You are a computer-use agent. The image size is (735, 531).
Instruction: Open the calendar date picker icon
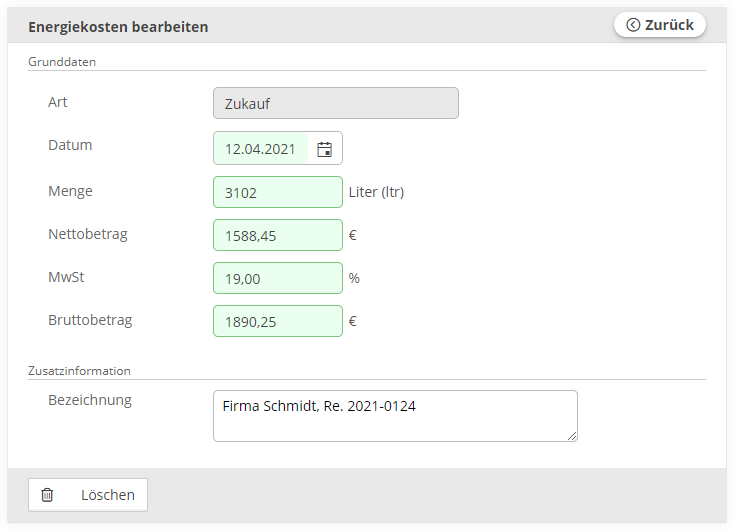pos(324,149)
